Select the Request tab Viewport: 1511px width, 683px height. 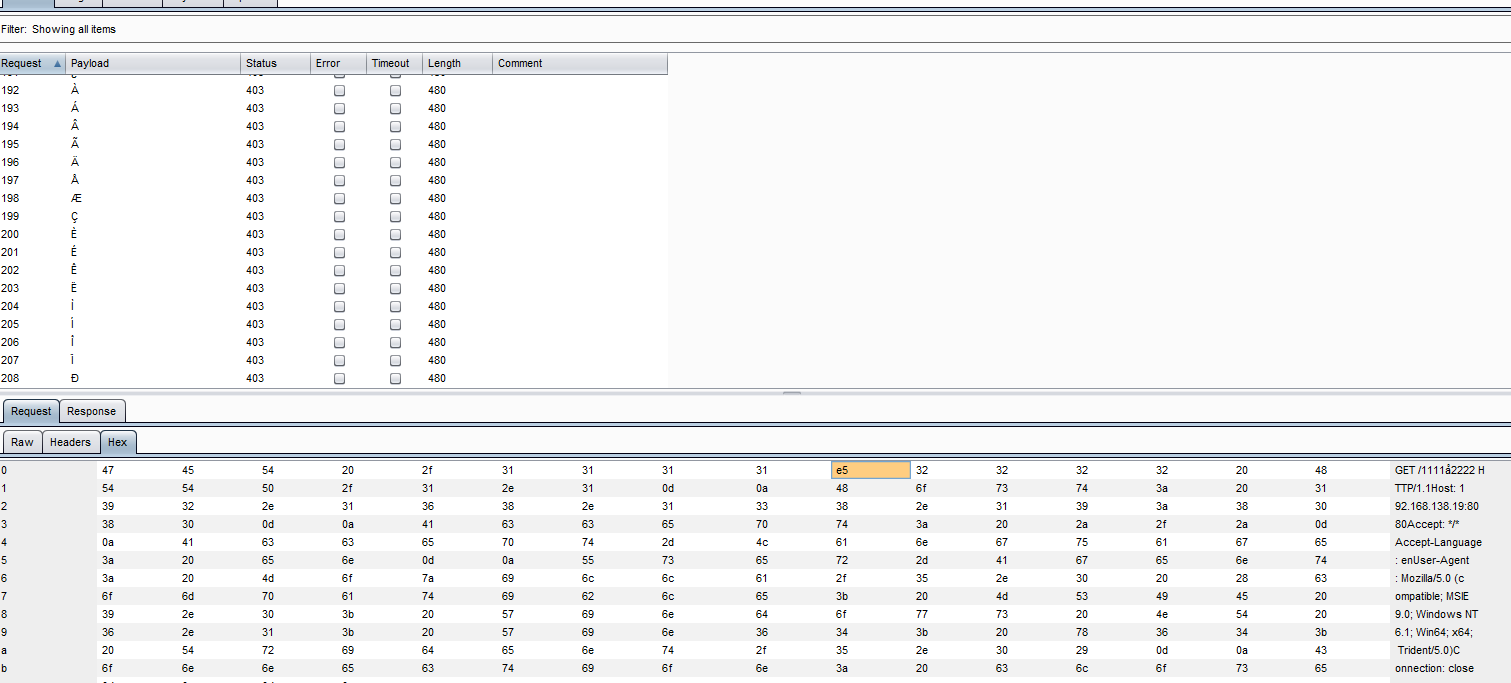[x=31, y=411]
